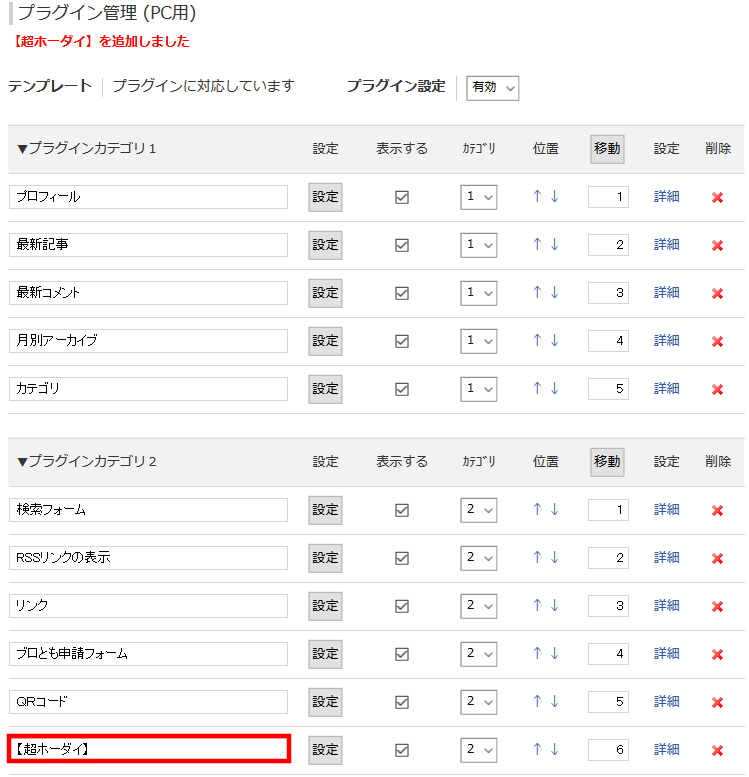Move QRコード plugin up
Viewport: 749px width, 777px height.
[x=537, y=702]
